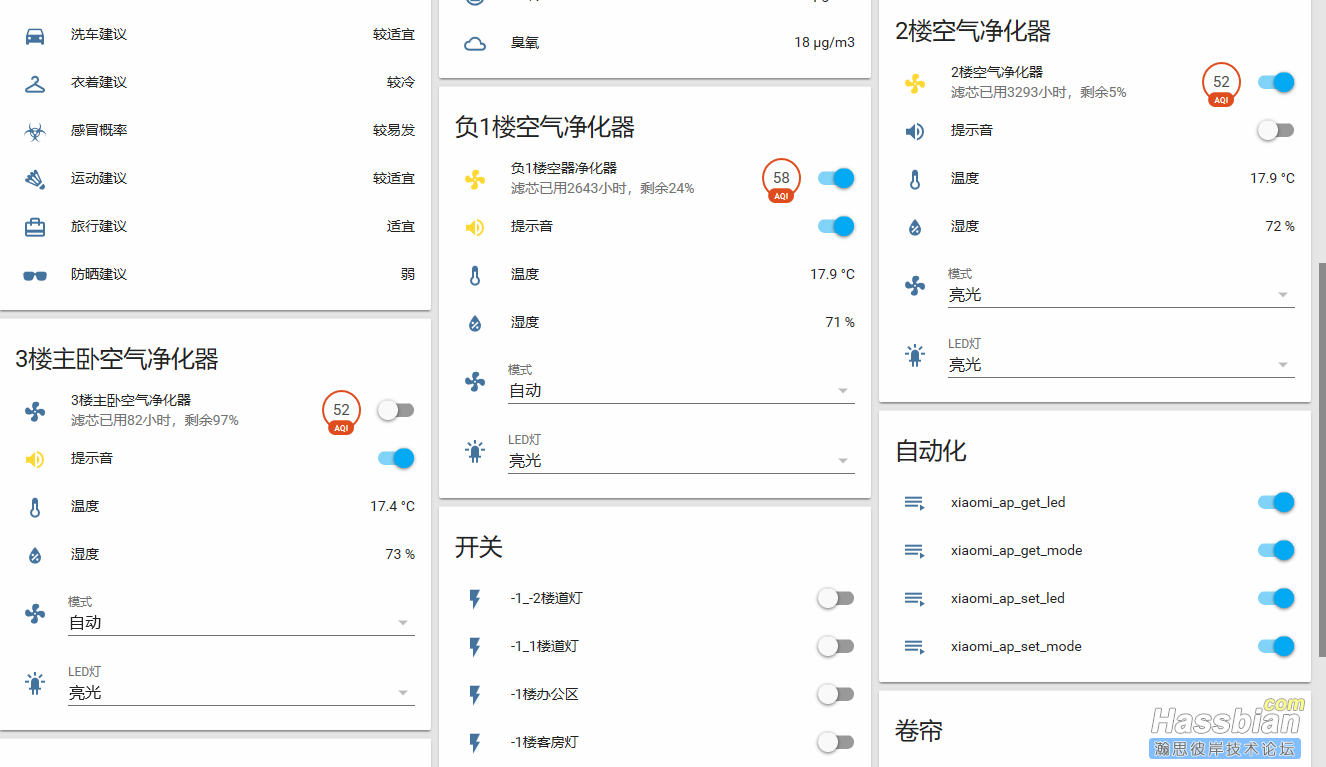Disable the xiaomi_ap_set_mode automation

1276,646
